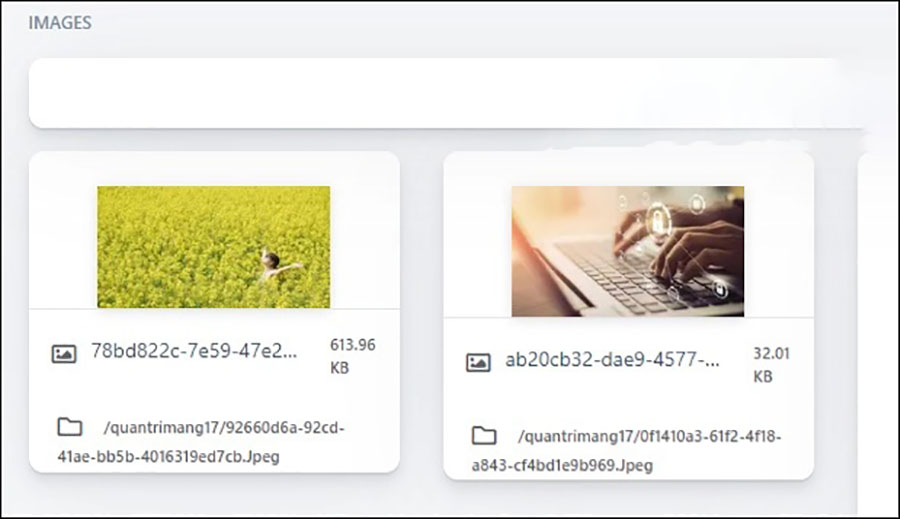Image resolution: width=900 pixels, height=519 pixels.
Task: Click the 32.01 KB file size label
Action: click(x=771, y=365)
